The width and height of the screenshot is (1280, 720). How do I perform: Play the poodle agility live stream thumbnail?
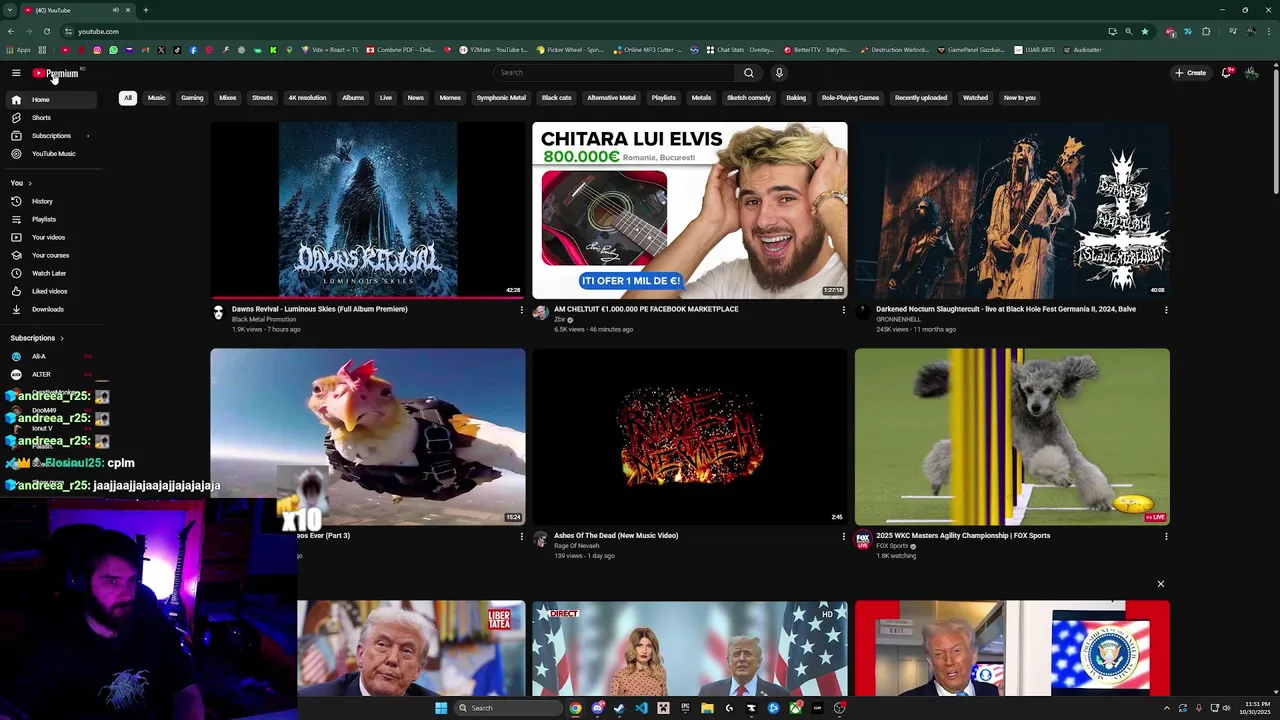click(1012, 437)
